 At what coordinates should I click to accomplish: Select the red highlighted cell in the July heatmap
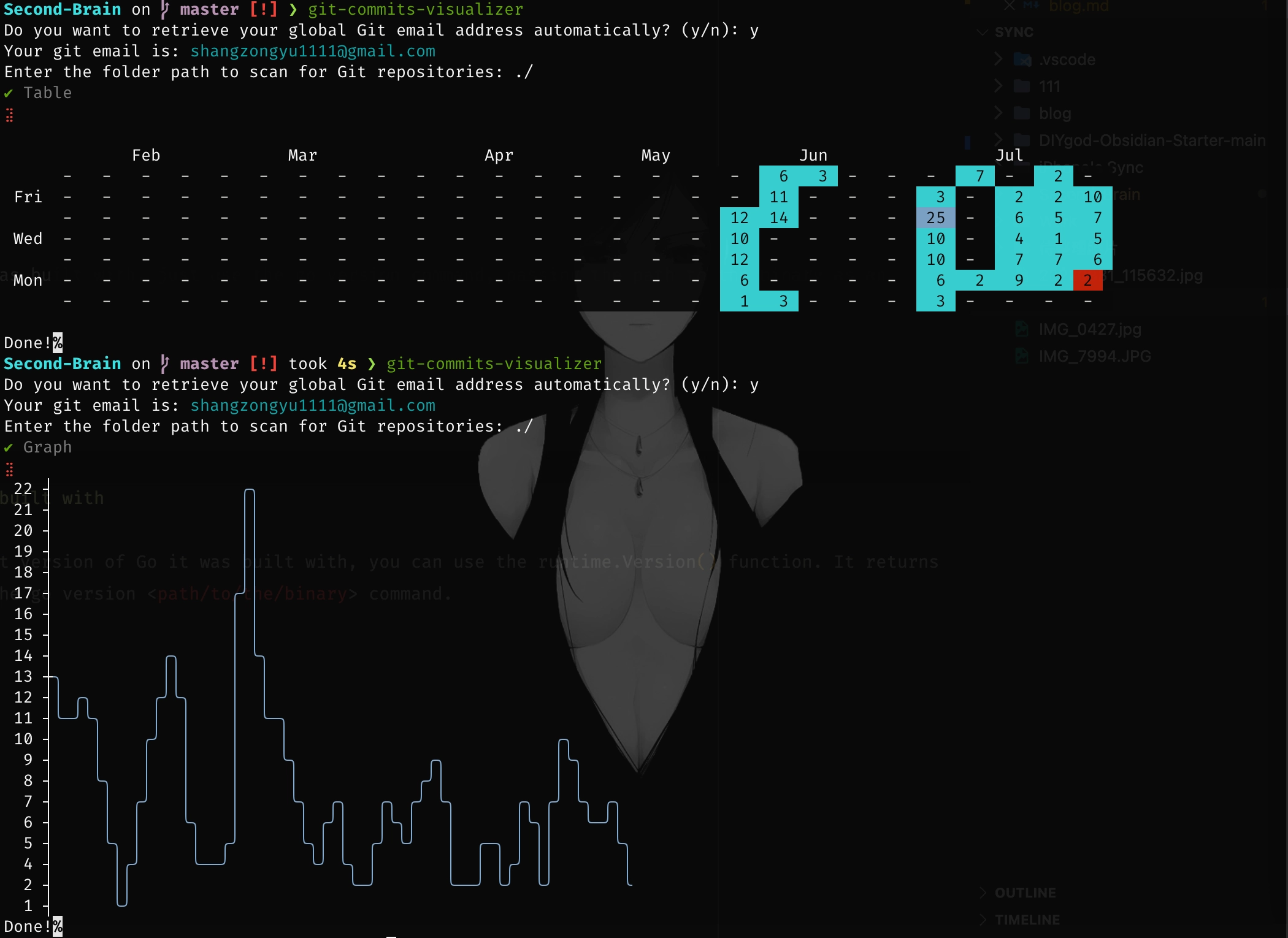1089,280
